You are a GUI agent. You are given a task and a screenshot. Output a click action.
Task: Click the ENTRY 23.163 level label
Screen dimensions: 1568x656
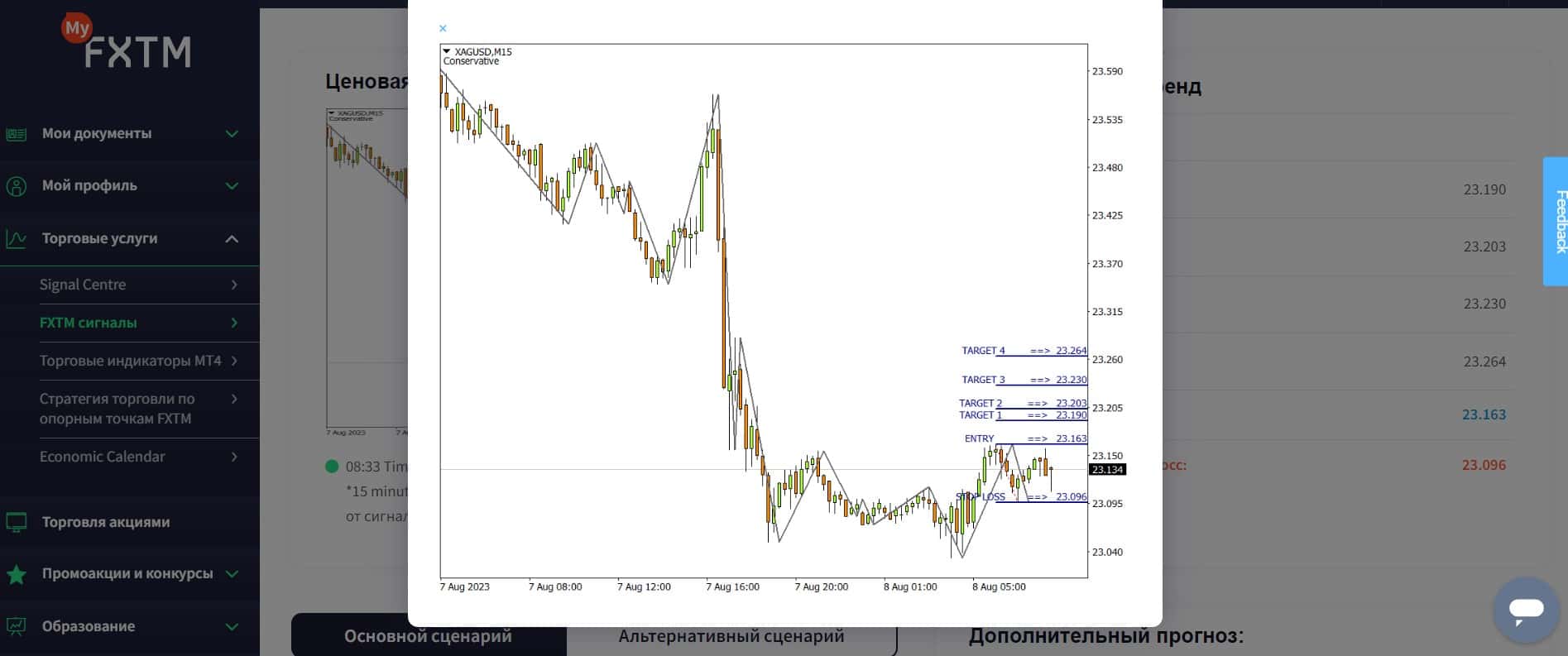tap(1025, 438)
